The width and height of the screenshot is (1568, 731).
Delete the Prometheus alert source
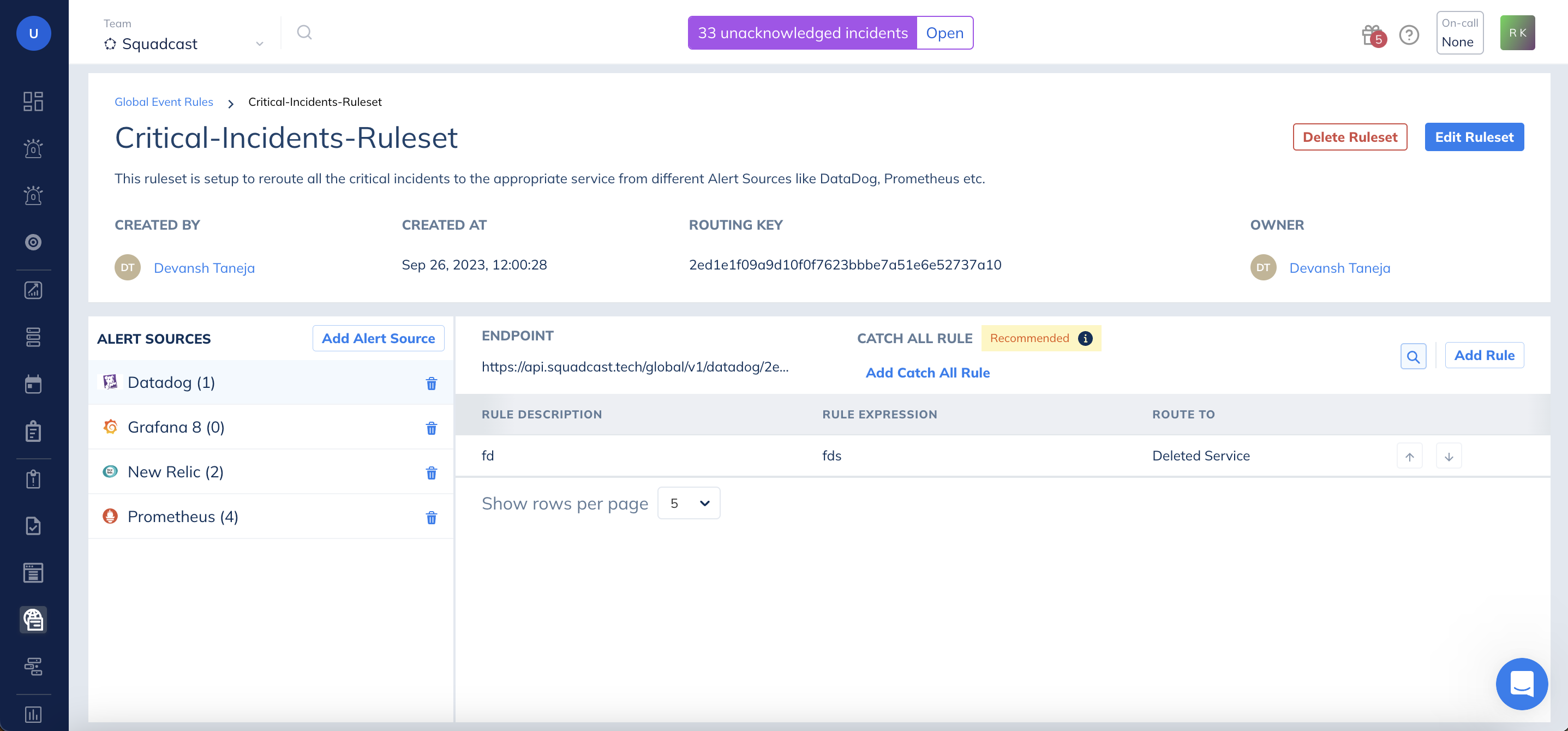point(432,518)
